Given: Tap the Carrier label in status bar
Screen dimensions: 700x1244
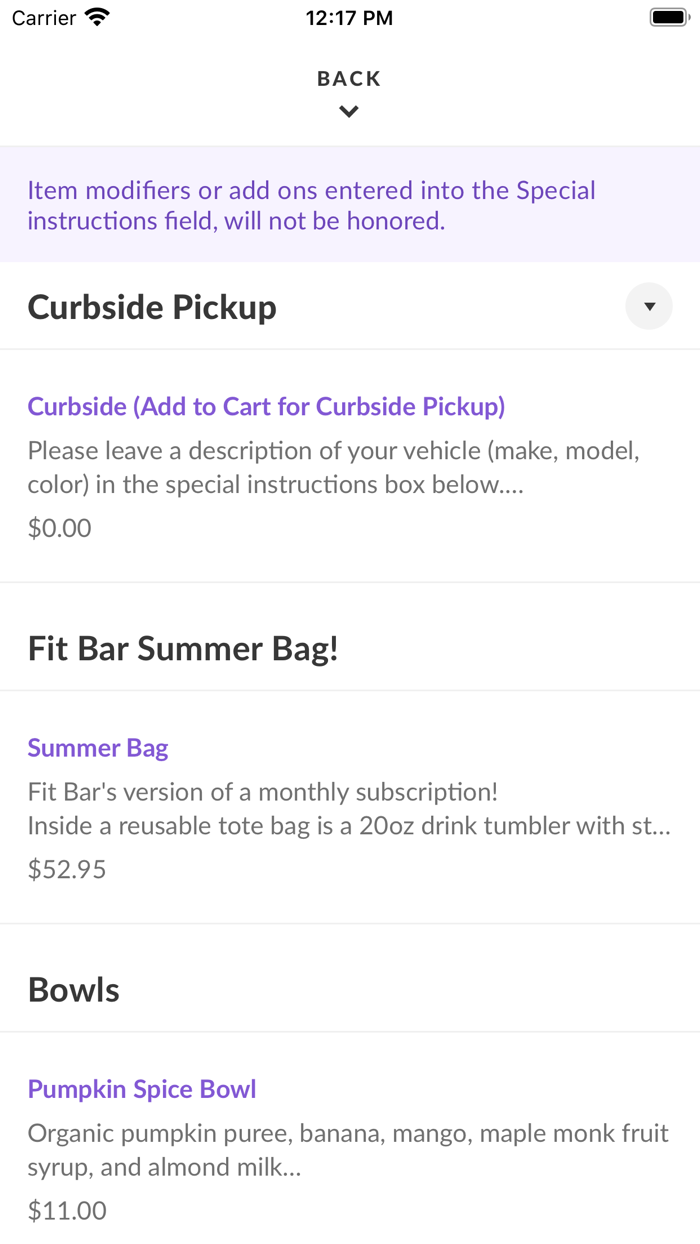Looking at the screenshot, I should point(40,17).
